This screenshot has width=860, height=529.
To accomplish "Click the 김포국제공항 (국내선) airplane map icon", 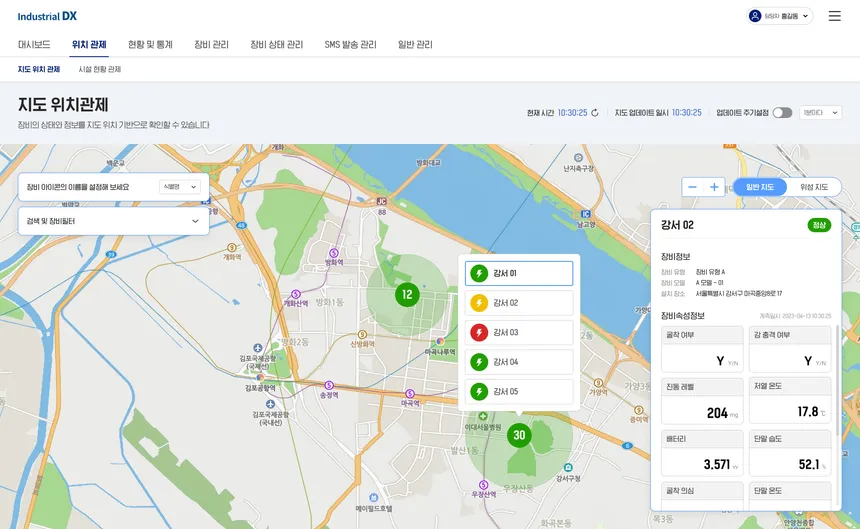I will pyautogui.click(x=270, y=404).
